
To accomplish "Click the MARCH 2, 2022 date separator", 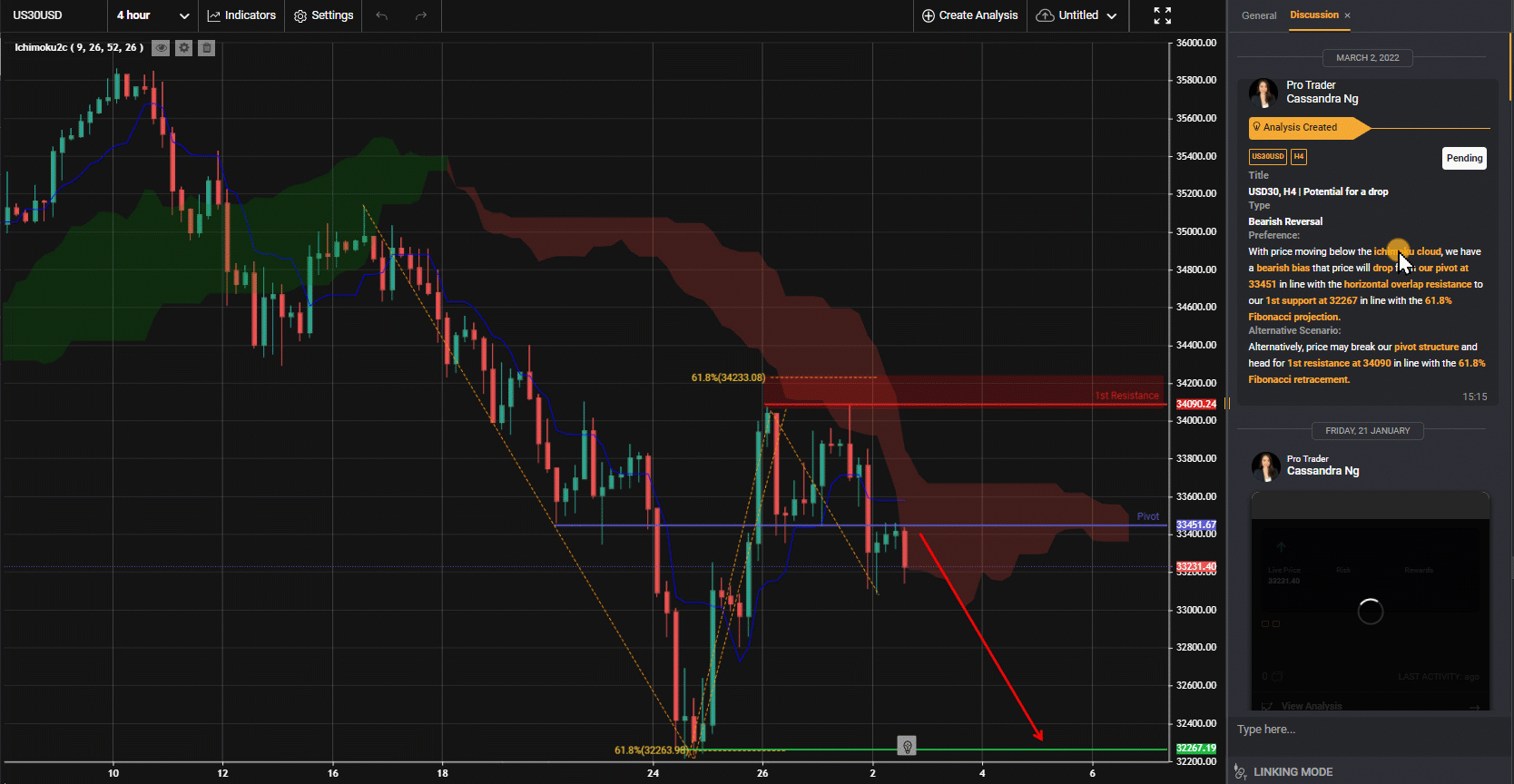I will [1367, 58].
